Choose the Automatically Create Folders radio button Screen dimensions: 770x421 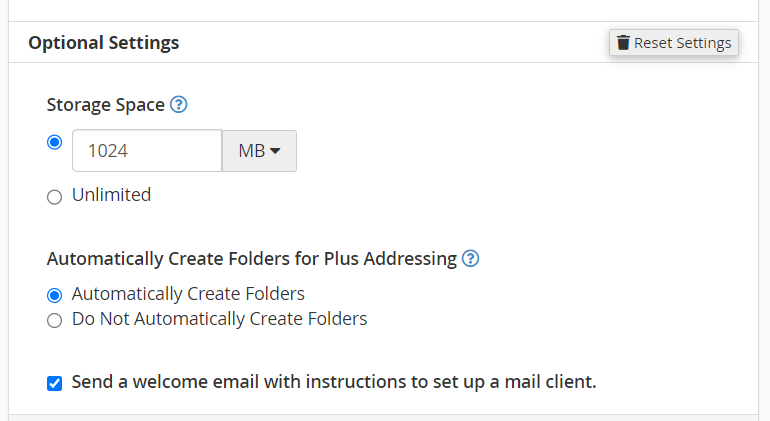pyautogui.click(x=55, y=295)
